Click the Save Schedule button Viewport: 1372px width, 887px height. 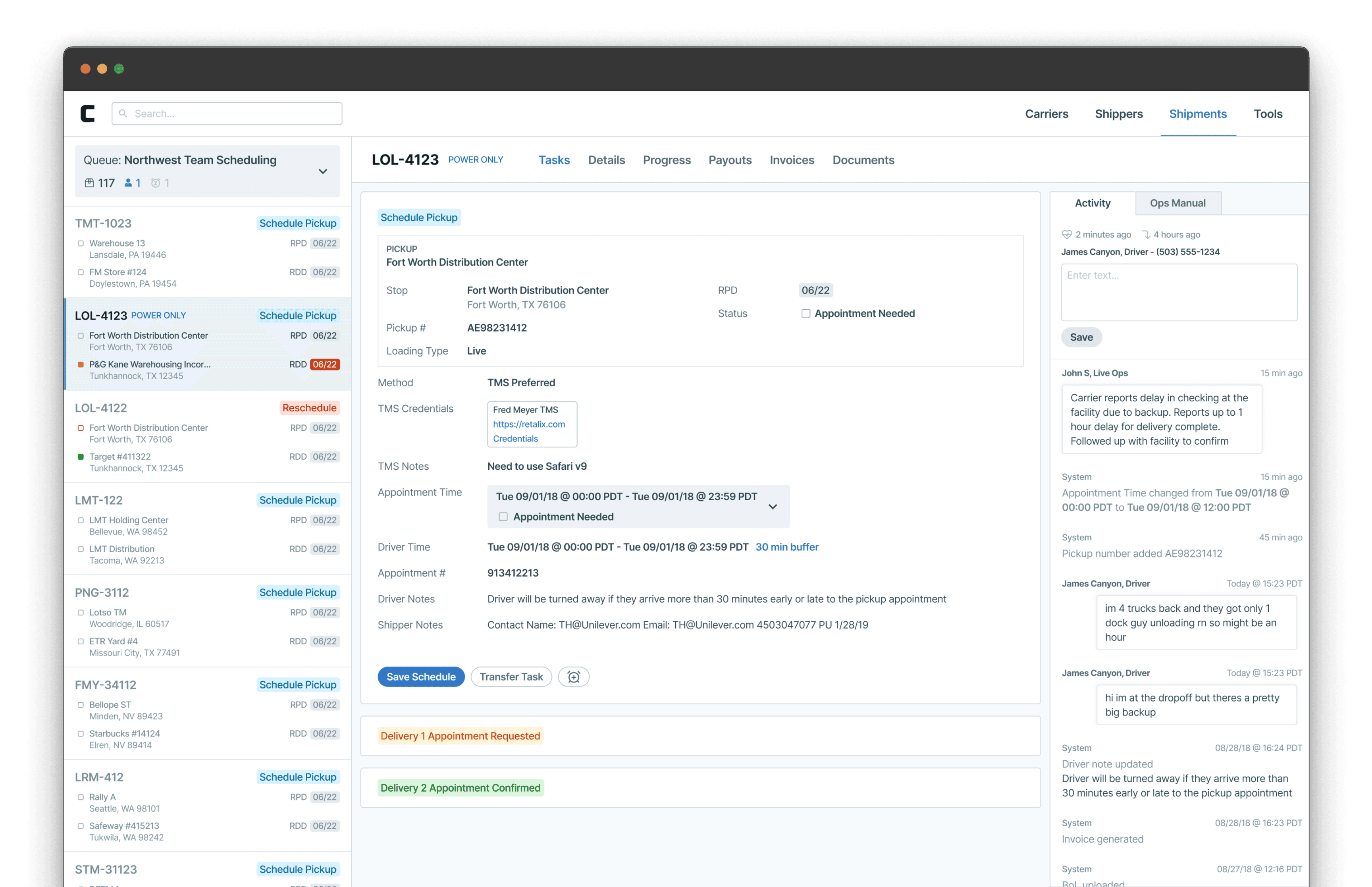421,677
